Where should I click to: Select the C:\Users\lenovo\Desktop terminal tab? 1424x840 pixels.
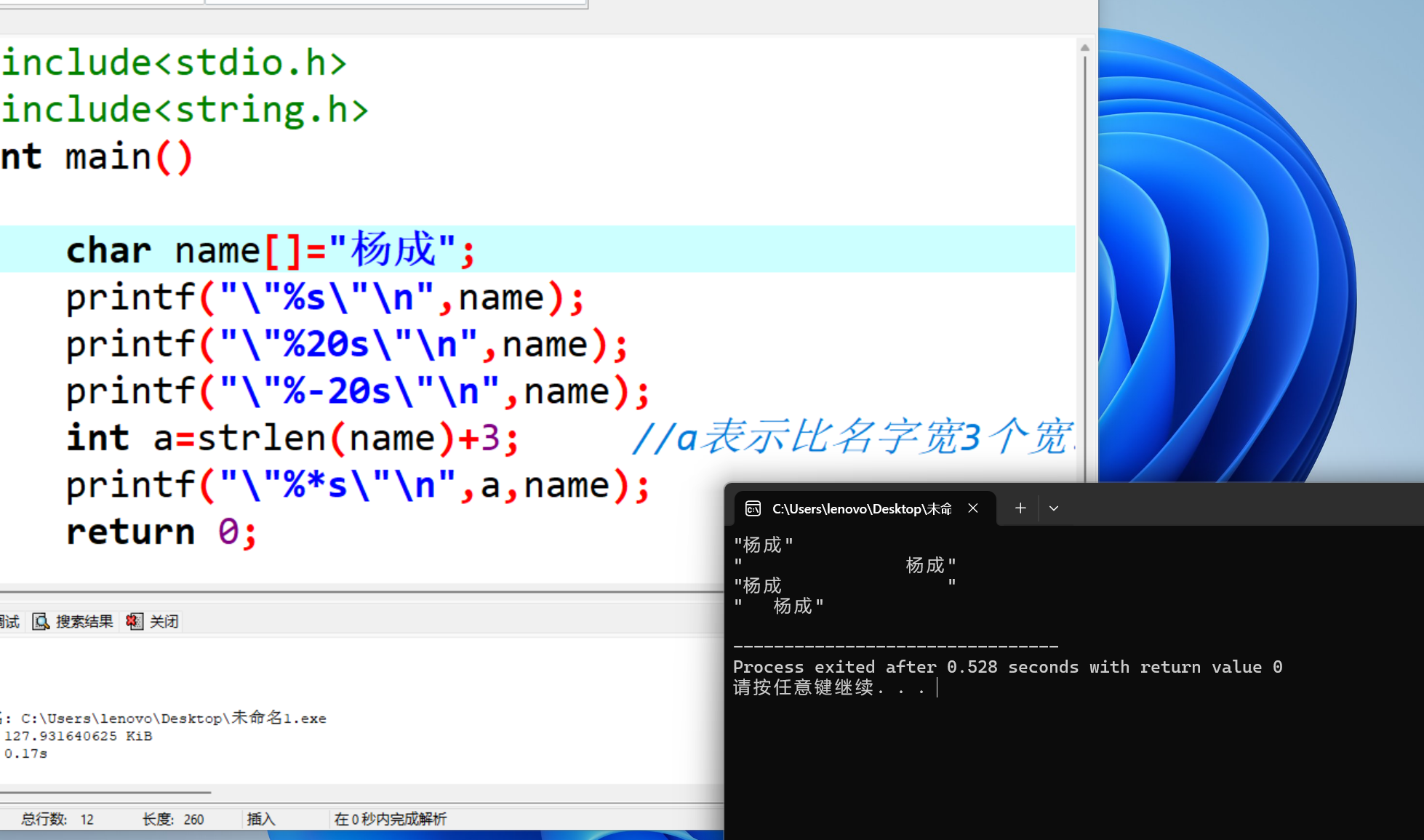coord(861,509)
